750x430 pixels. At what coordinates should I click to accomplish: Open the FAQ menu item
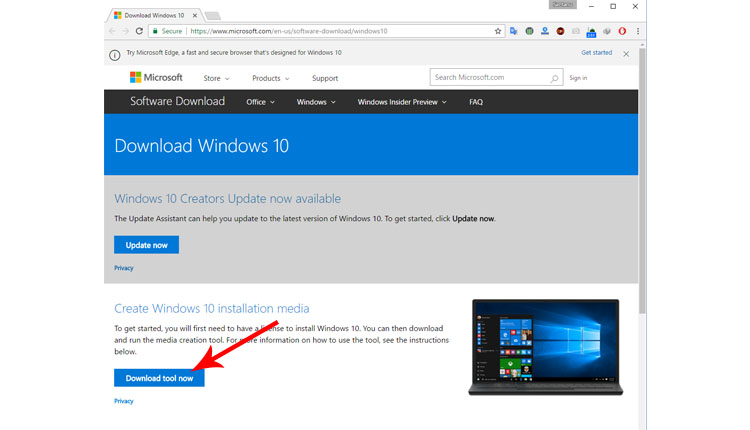click(475, 102)
